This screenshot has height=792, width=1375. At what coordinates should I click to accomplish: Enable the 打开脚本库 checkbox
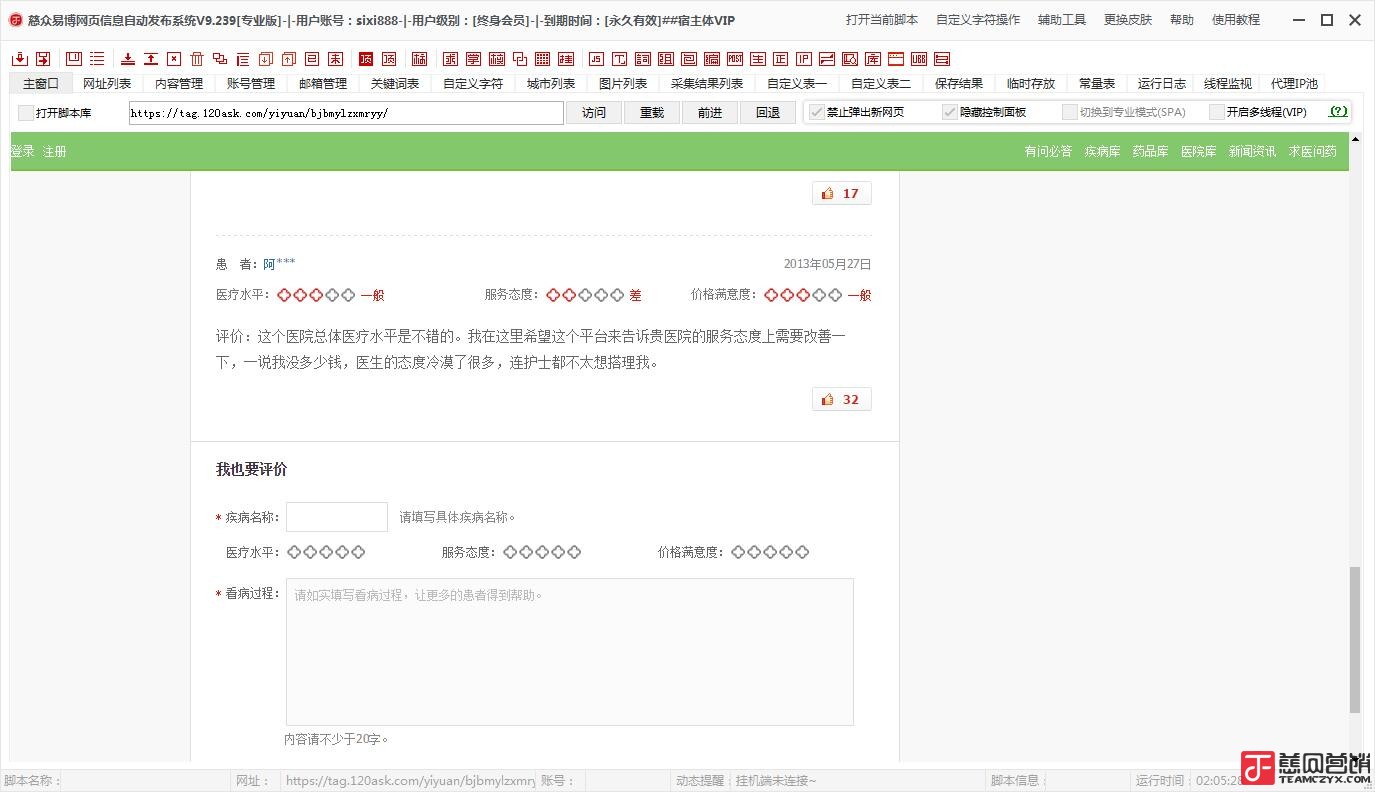click(x=26, y=113)
